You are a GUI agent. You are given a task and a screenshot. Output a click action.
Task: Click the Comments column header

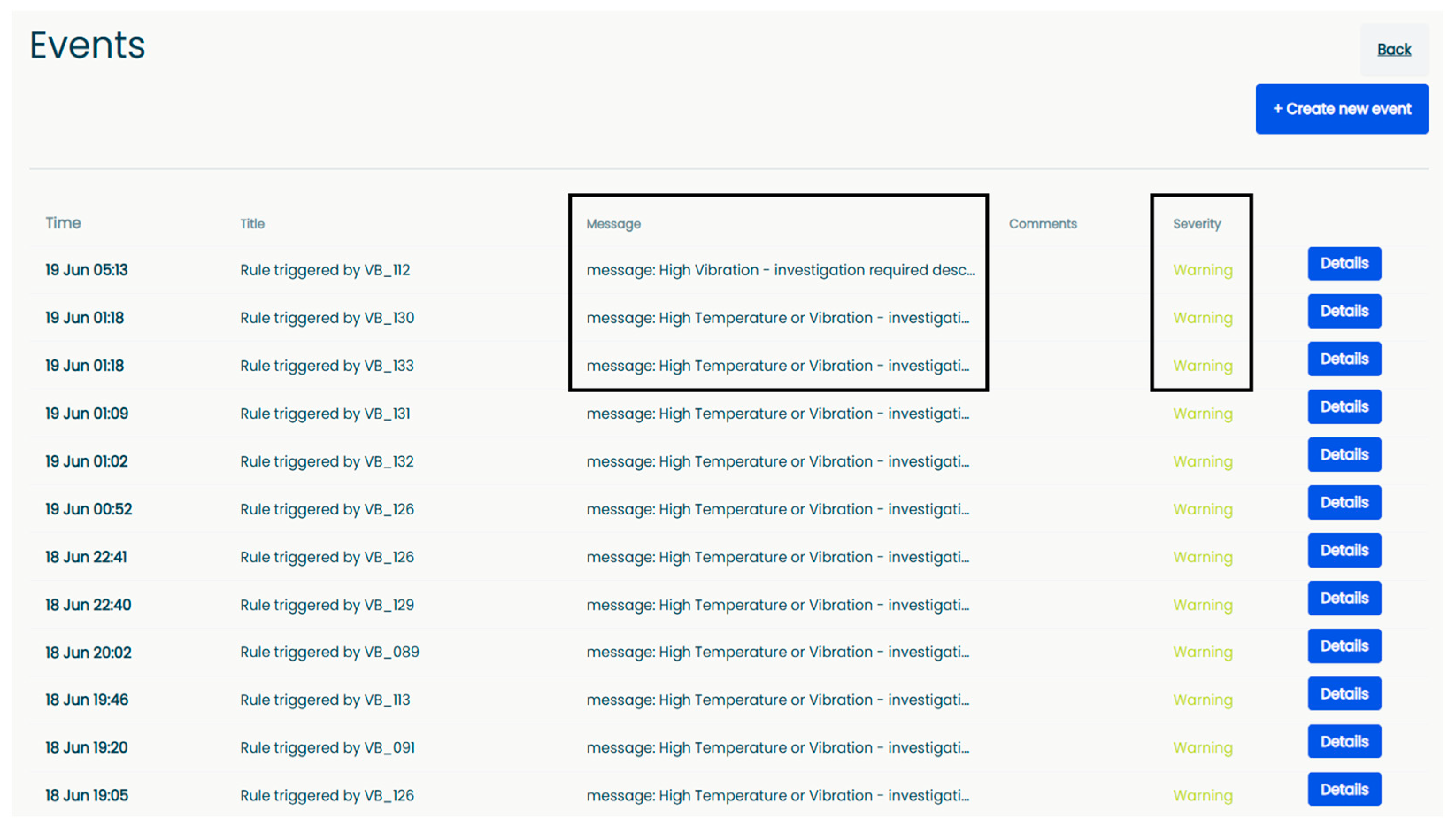coord(1042,224)
